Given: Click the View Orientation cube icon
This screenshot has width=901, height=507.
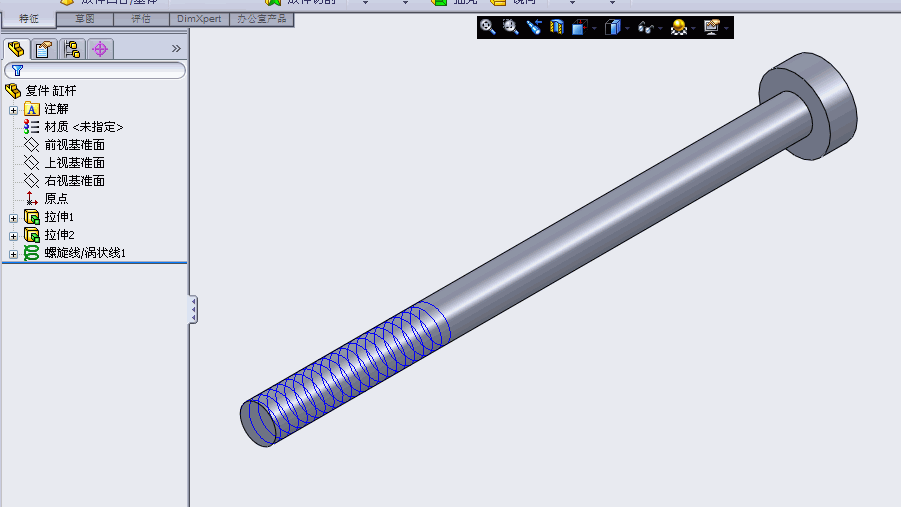Looking at the screenshot, I should (579, 27).
